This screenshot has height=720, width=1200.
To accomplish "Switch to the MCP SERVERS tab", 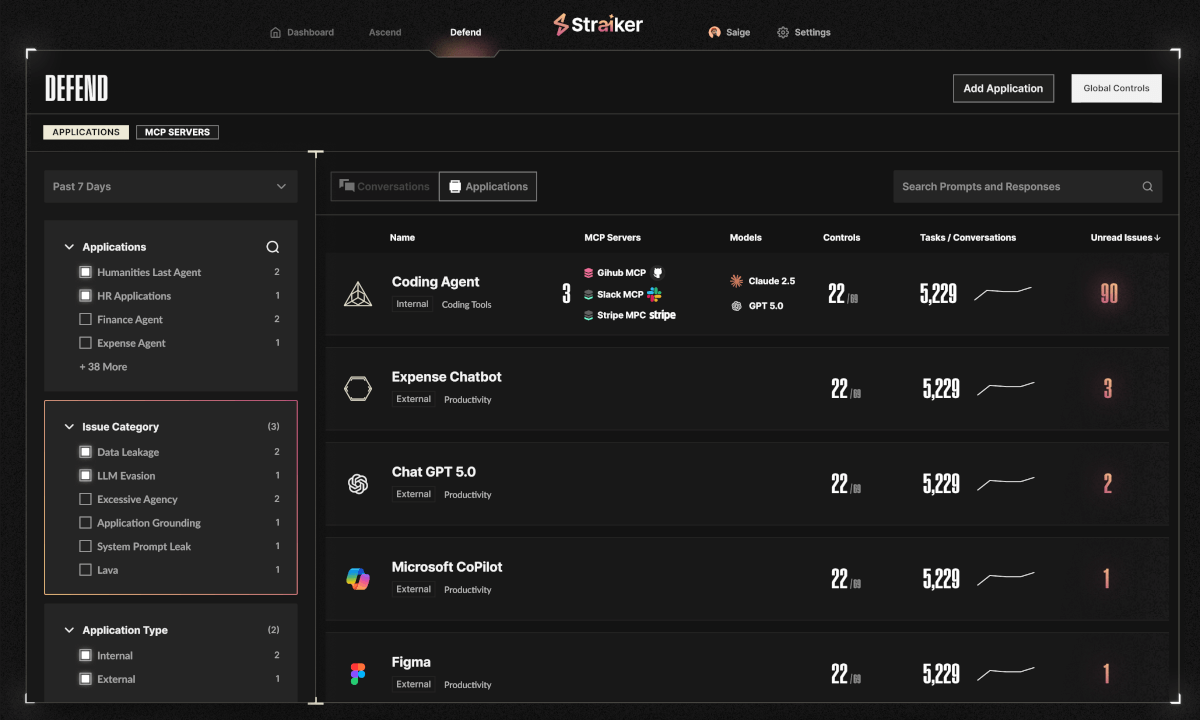I will pos(177,132).
